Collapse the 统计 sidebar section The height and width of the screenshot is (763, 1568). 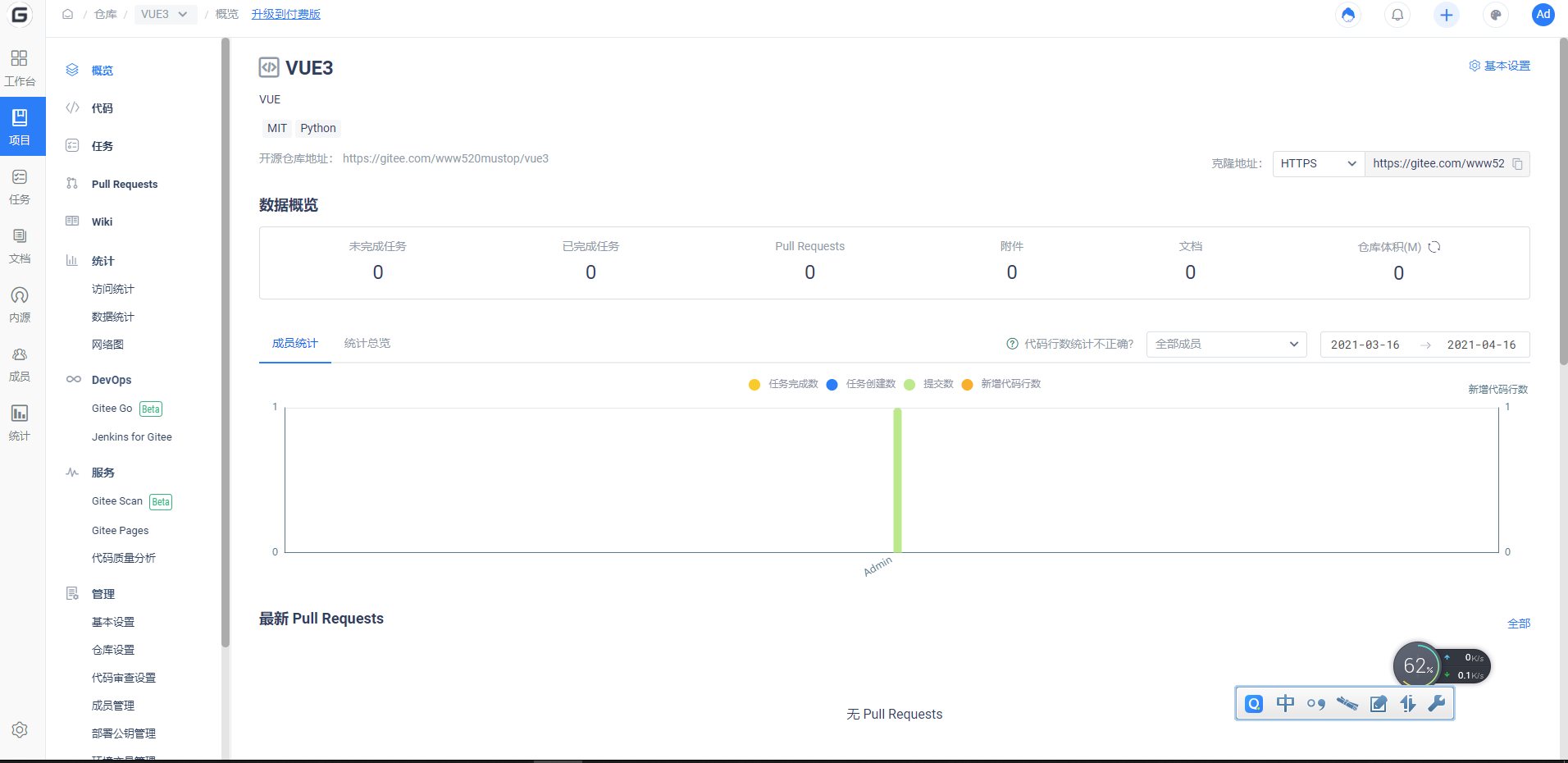pyautogui.click(x=103, y=261)
